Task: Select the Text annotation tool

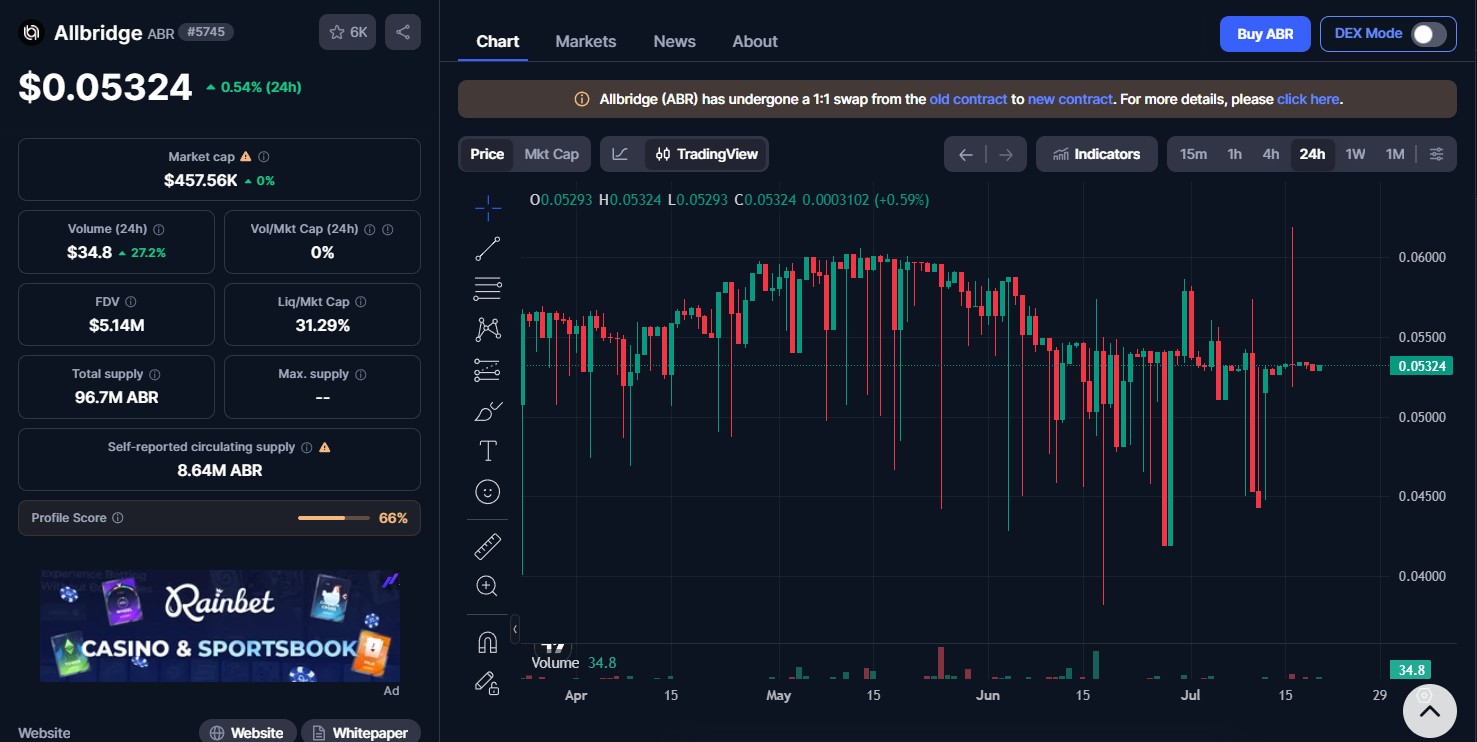Action: click(x=488, y=451)
